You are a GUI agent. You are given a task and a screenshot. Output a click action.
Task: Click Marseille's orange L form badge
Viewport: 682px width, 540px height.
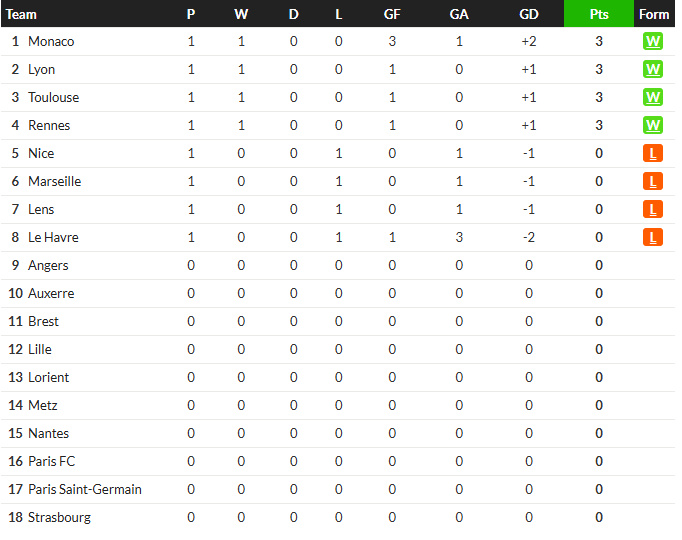pyautogui.click(x=652, y=181)
